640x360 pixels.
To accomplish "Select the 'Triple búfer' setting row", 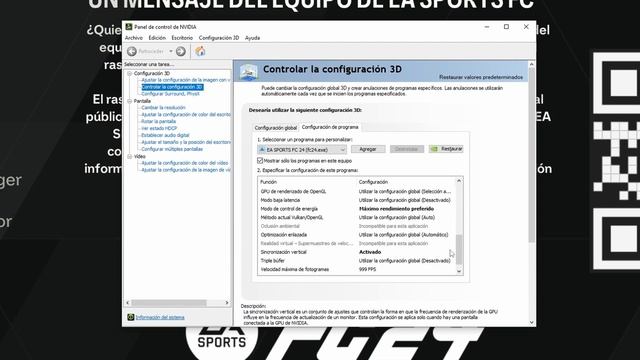I will 357,260.
